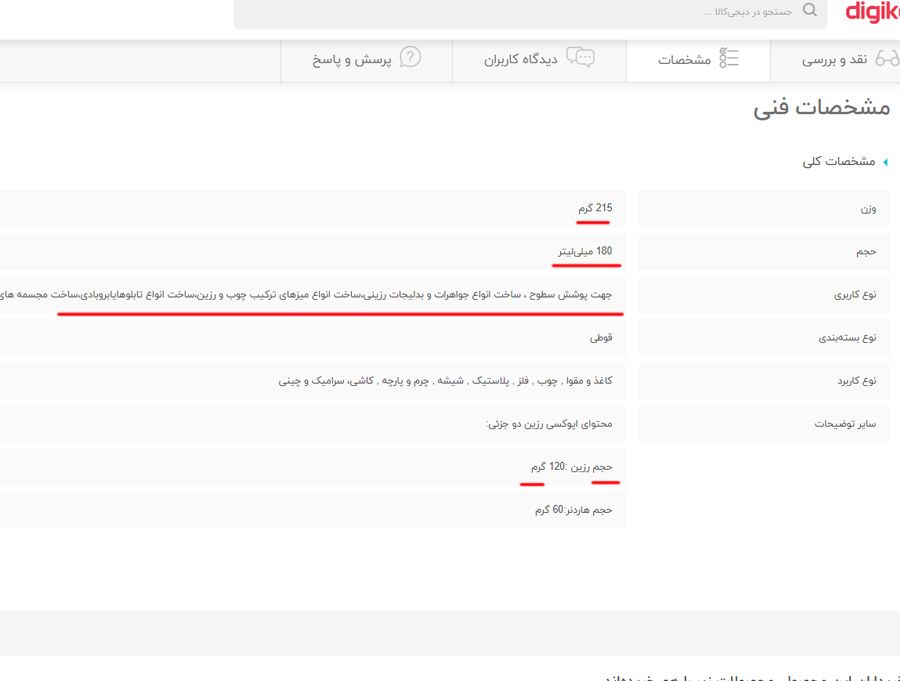The width and height of the screenshot is (900, 681).
Task: Select the نوع کاربرد label cell
Action: tap(764, 381)
